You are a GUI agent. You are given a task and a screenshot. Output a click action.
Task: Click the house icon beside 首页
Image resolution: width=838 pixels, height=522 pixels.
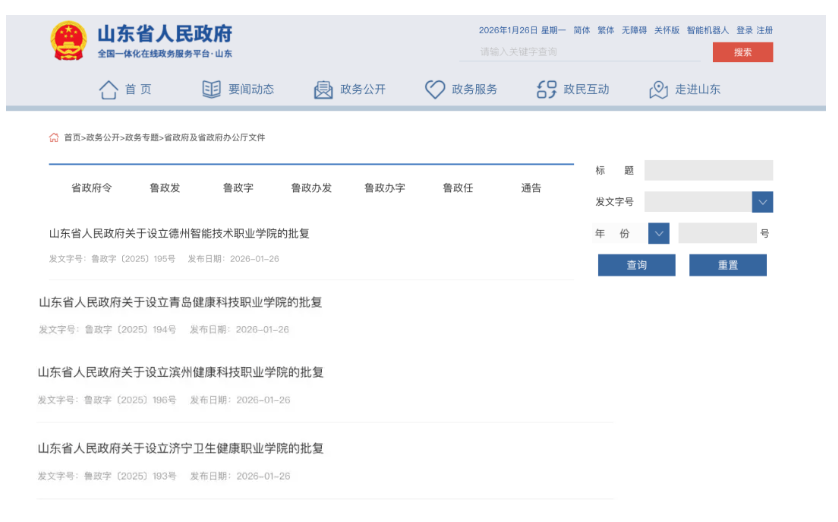click(x=108, y=90)
